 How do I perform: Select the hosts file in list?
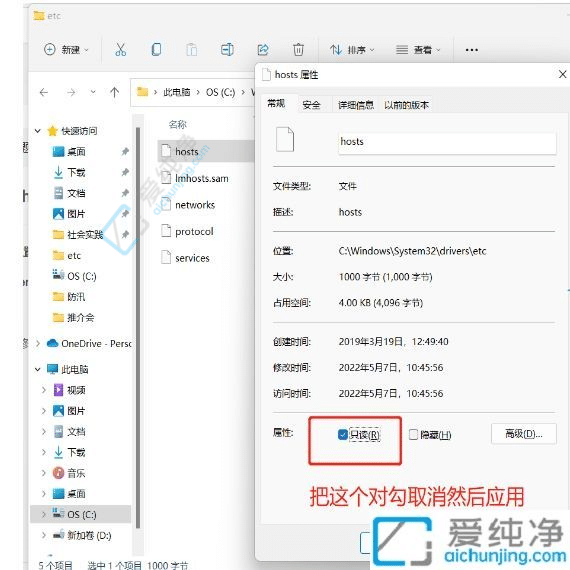pos(206,151)
